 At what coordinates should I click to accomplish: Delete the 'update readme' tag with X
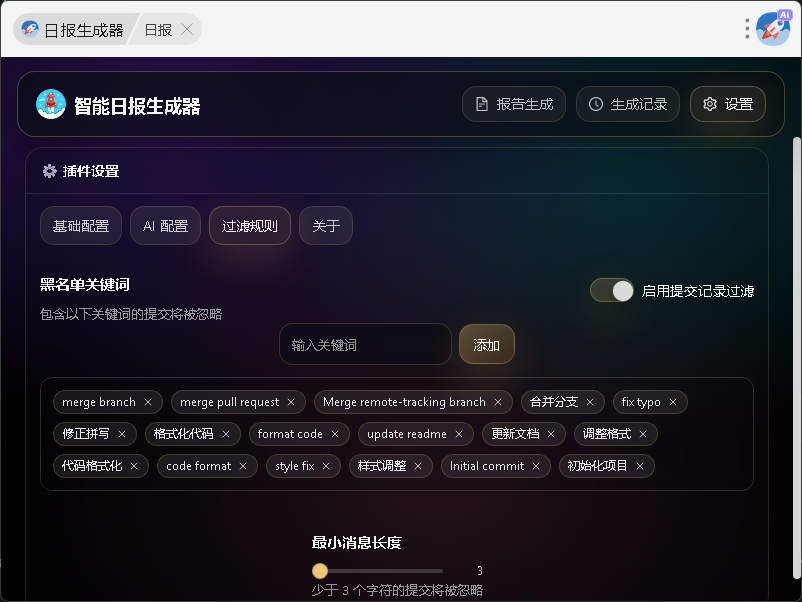[x=459, y=434]
